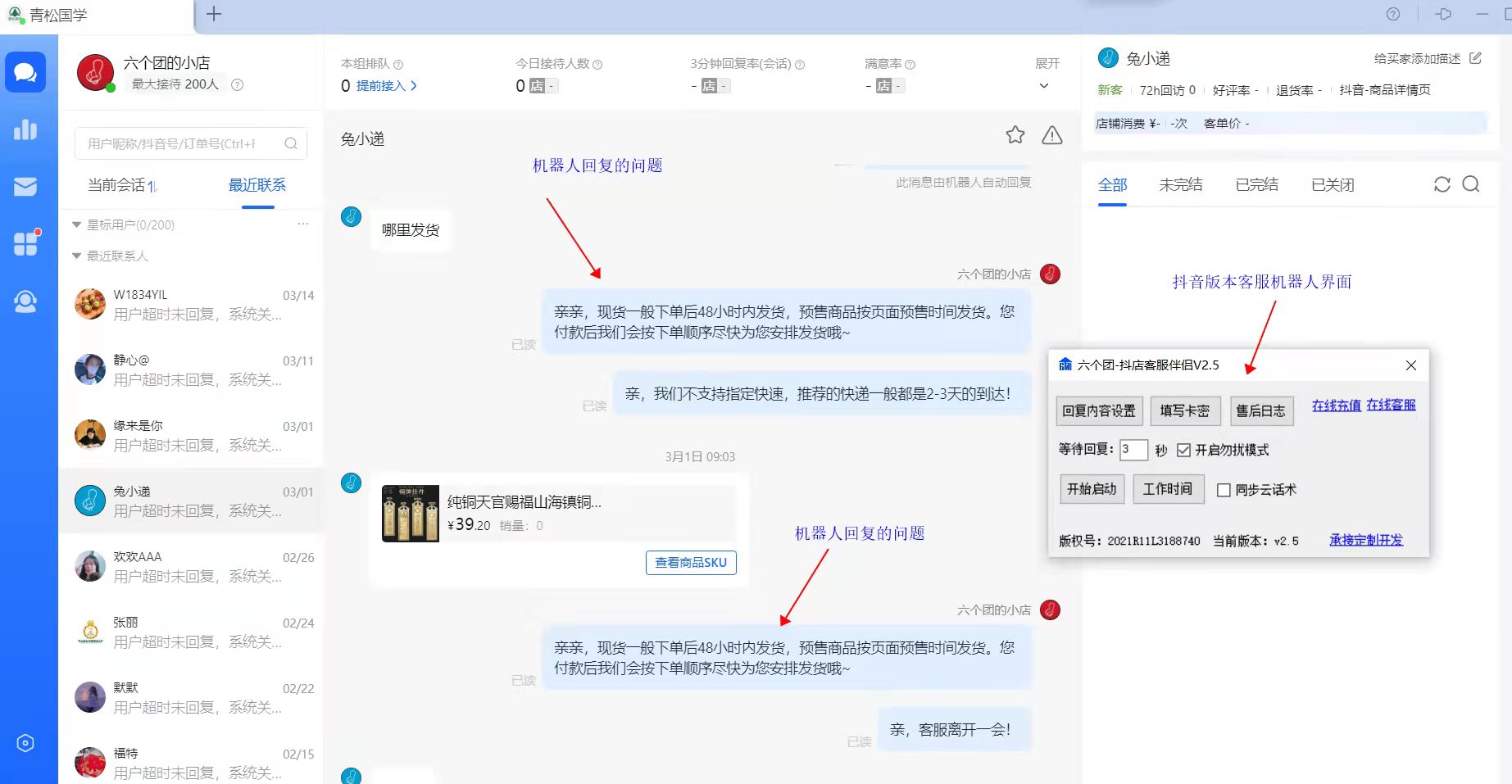Image resolution: width=1512 pixels, height=784 pixels.
Task: Click help icon beside 本组排队
Action: (398, 64)
